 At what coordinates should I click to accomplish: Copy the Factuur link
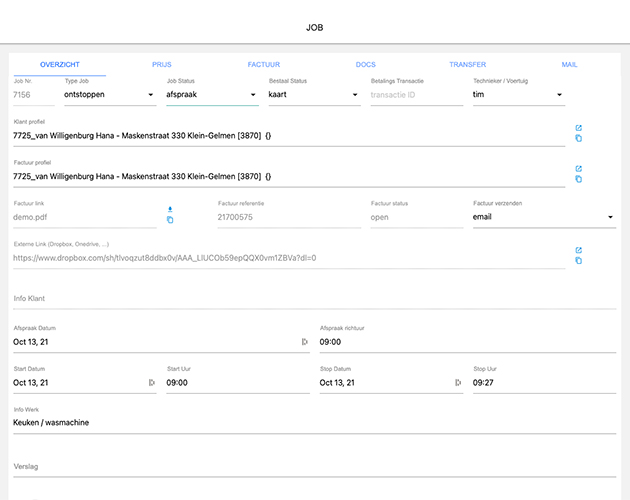170,220
